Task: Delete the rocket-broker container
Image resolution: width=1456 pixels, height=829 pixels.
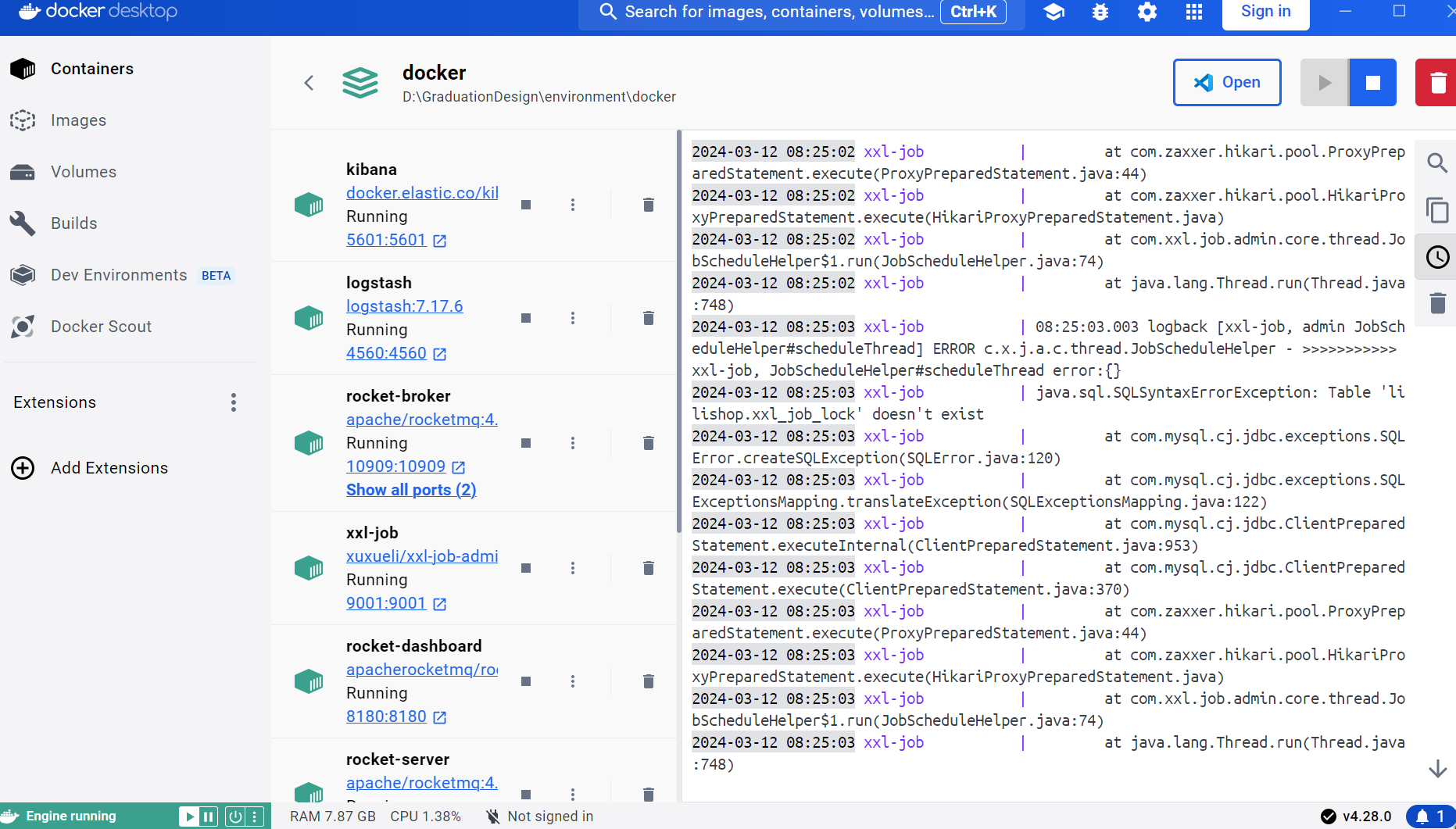Action: click(648, 443)
